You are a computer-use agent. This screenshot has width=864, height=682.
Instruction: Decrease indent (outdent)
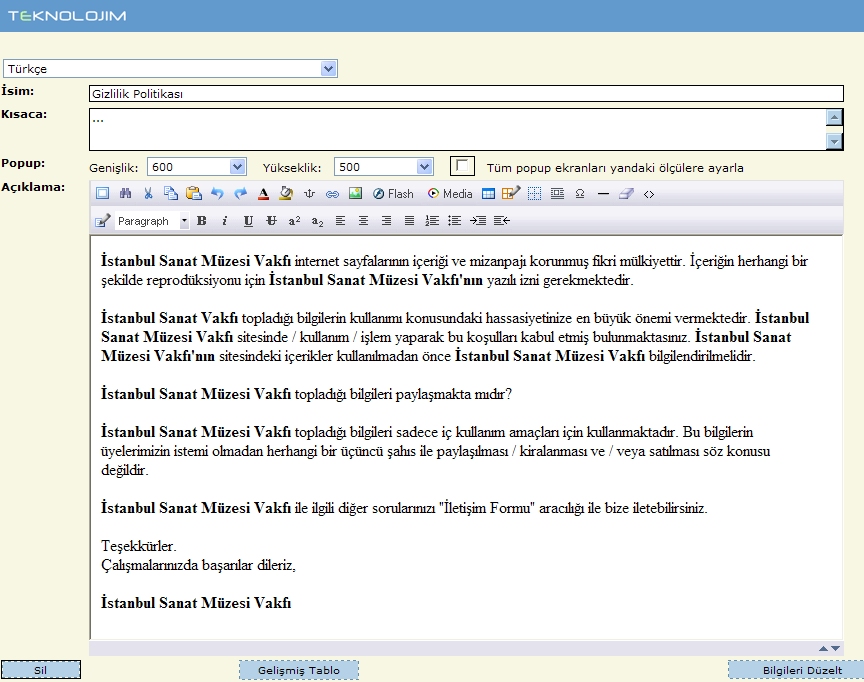click(501, 220)
